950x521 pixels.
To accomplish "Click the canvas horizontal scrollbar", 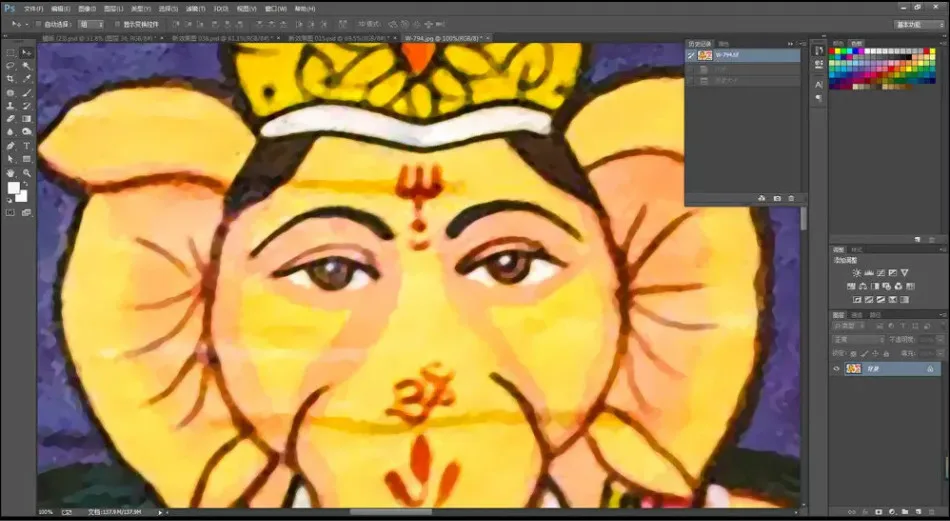I will point(391,512).
